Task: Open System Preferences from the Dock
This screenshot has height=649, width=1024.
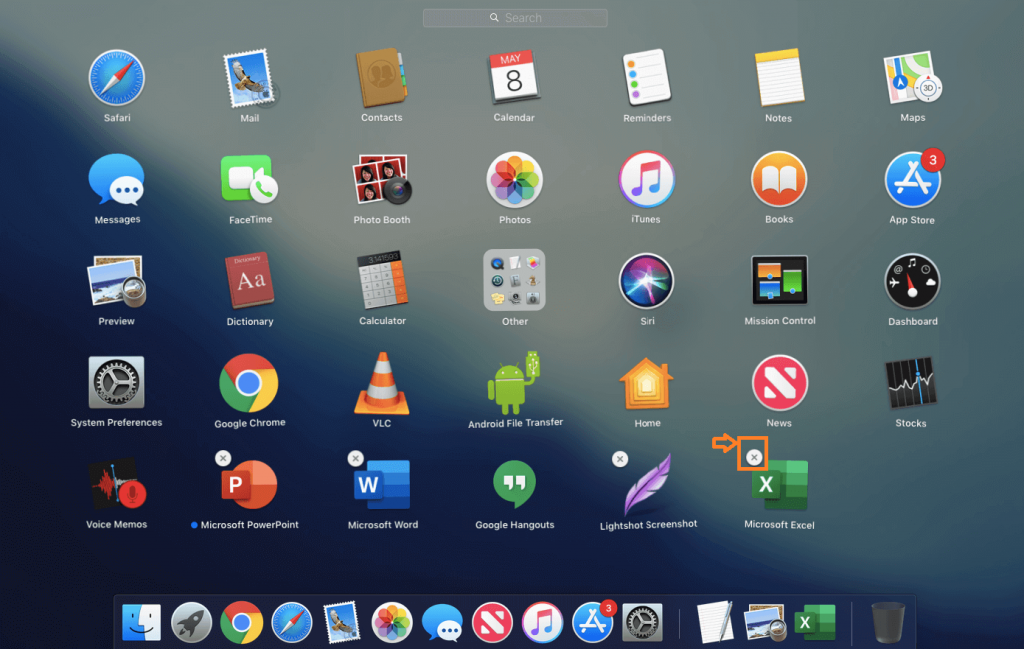Action: (643, 622)
